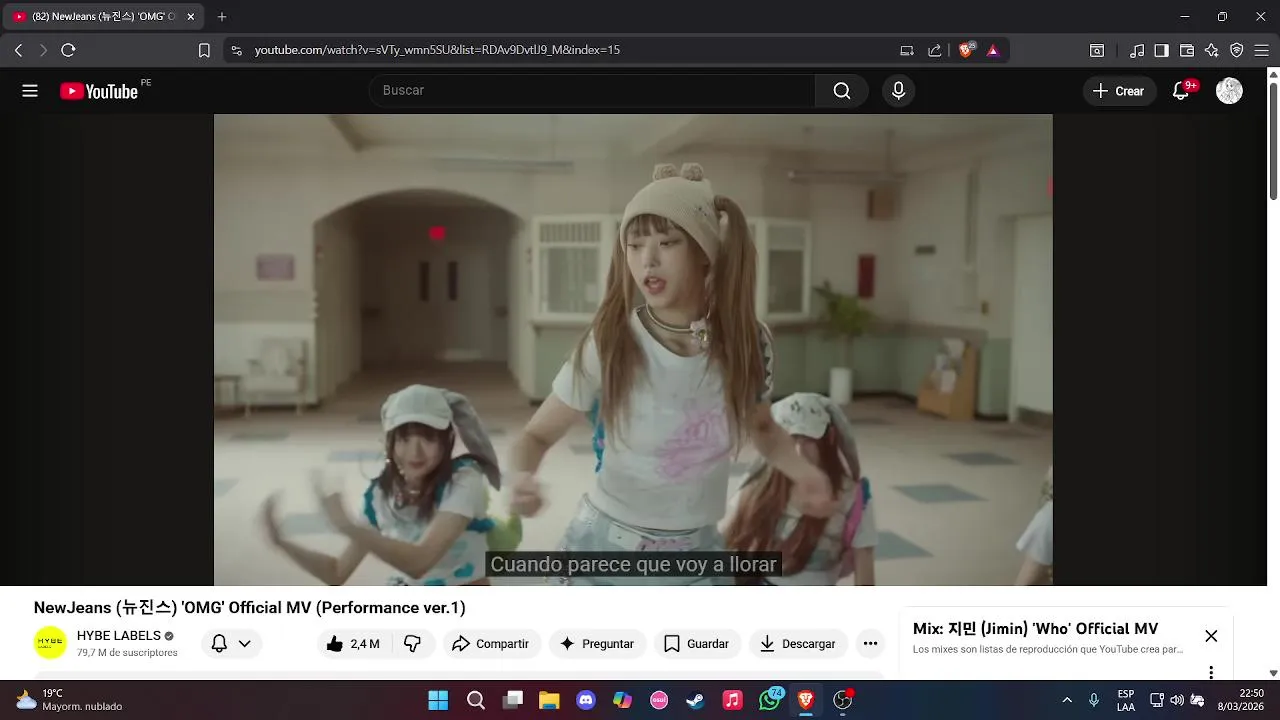Toggle the browser sidebar panel
Image resolution: width=1280 pixels, height=720 pixels.
[1161, 50]
